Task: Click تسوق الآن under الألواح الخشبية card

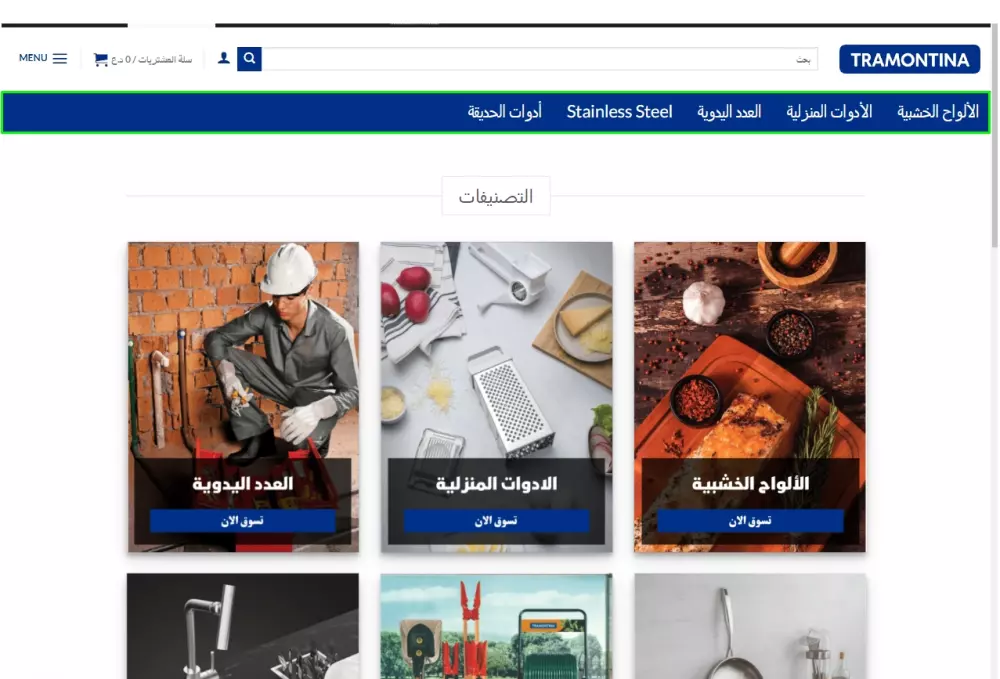Action: [x=750, y=521]
